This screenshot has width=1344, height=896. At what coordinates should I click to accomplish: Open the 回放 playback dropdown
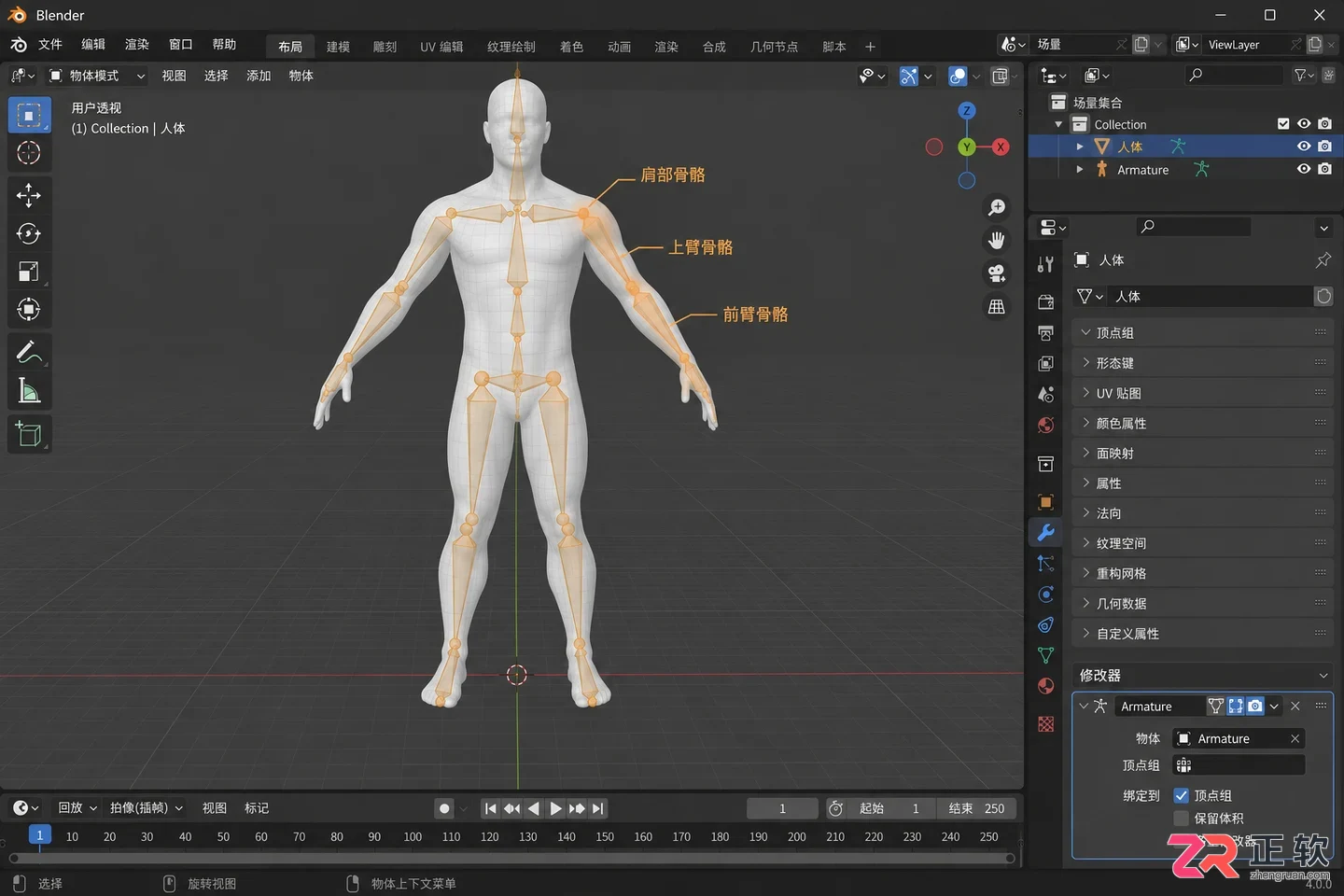point(77,808)
